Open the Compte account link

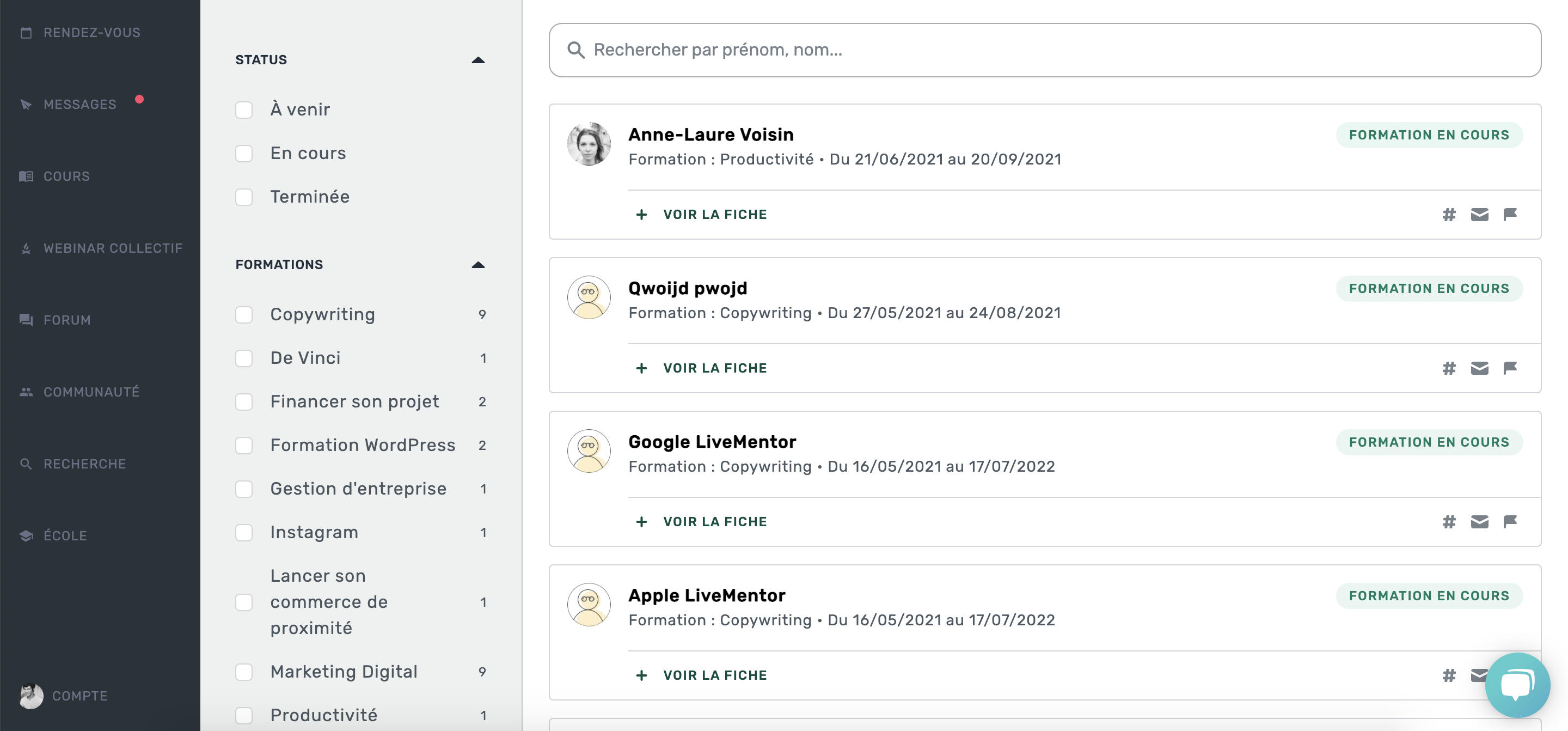point(79,696)
